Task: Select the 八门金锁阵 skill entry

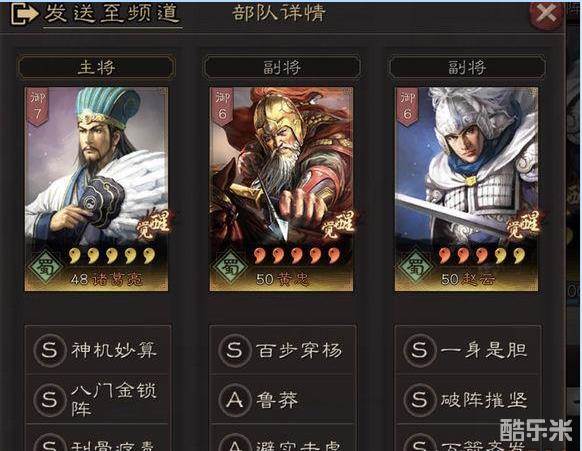Action: click(98, 399)
